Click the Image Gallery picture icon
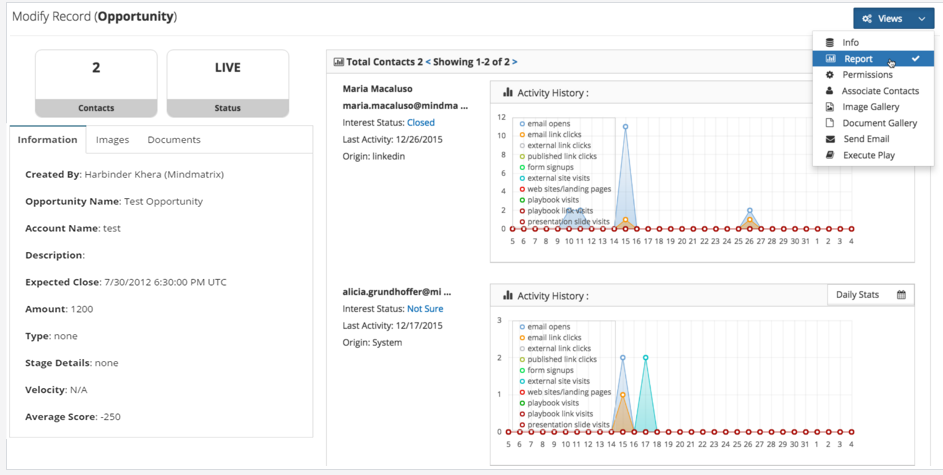 coord(830,107)
